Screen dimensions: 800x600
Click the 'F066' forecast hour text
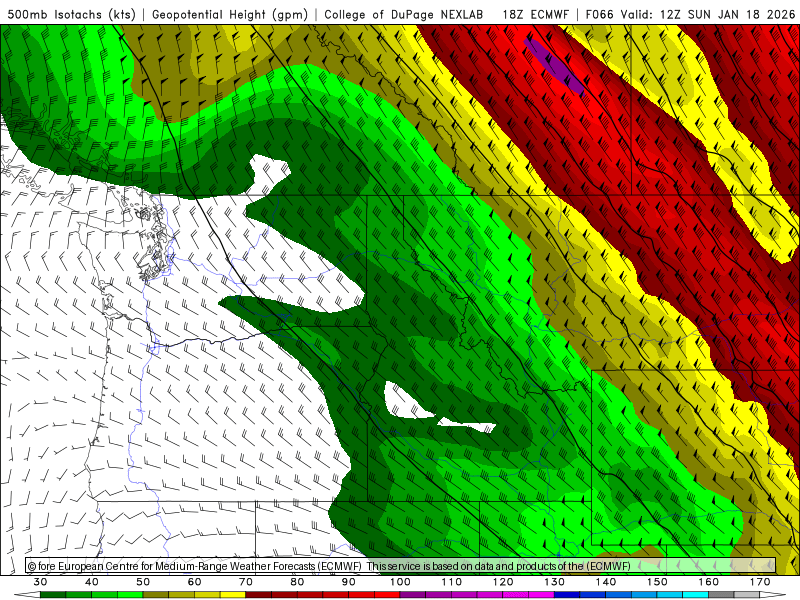(x=600, y=14)
